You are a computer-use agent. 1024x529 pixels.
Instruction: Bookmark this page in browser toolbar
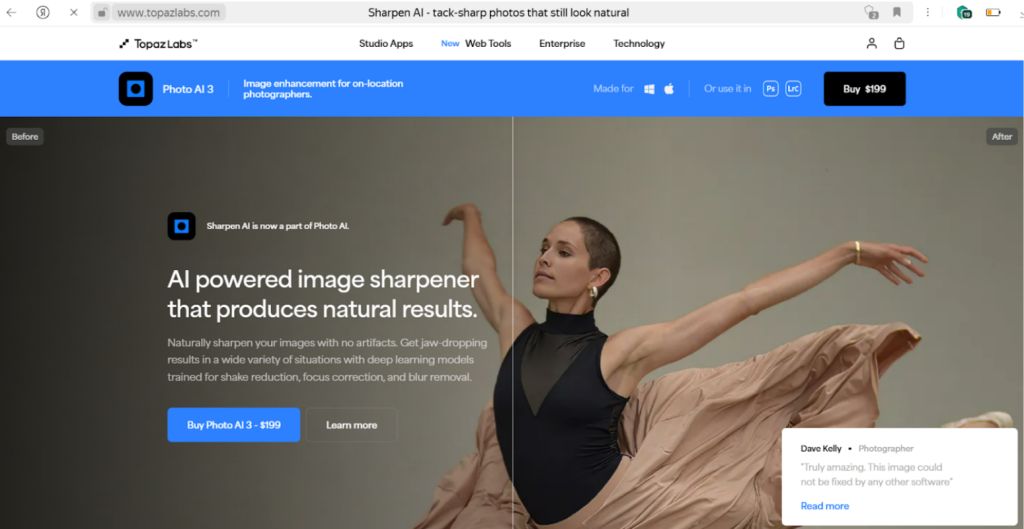coord(897,13)
